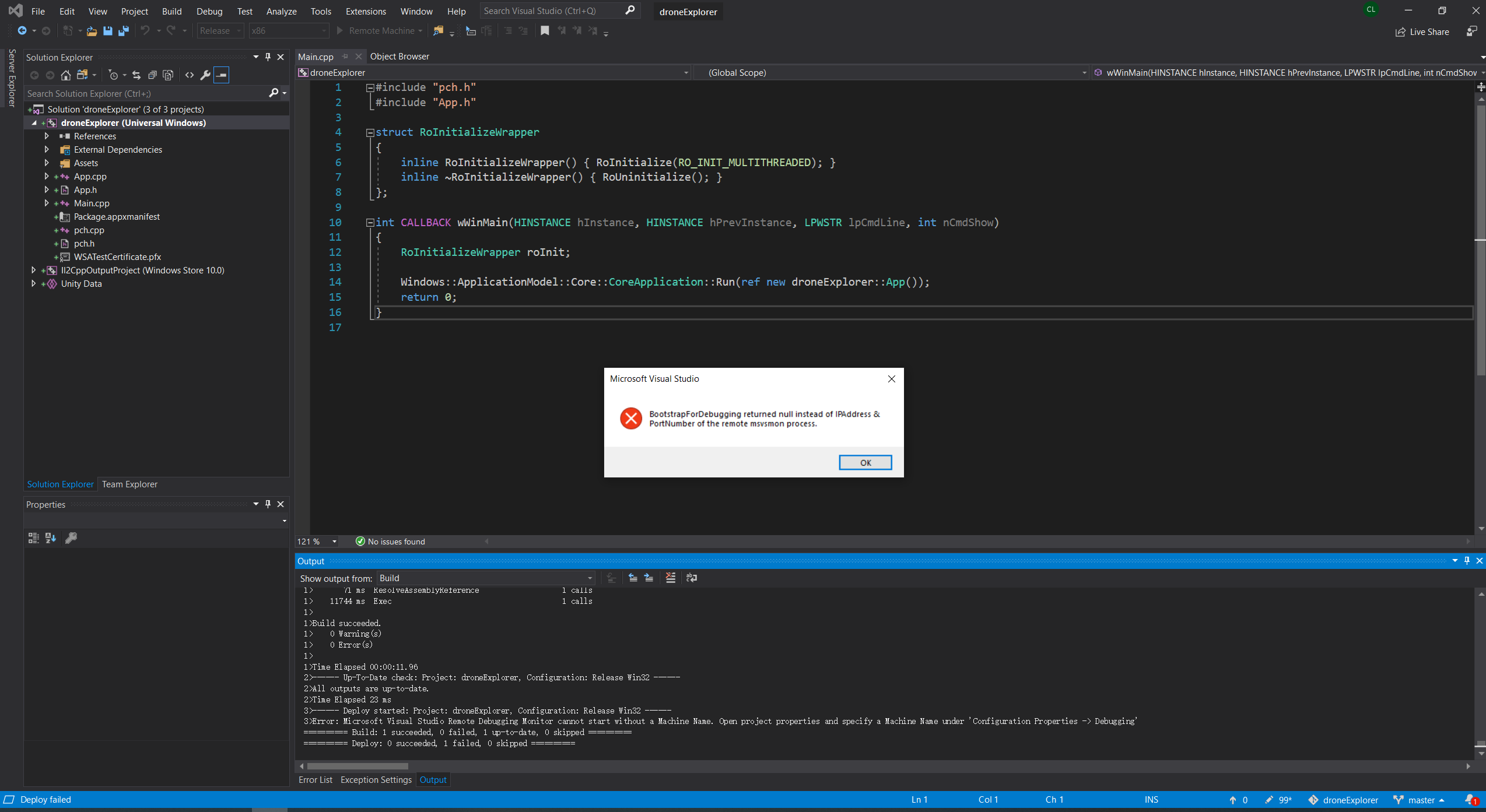Expand the External Dependencies node
Viewport: 1486px width, 812px height.
tap(46, 149)
